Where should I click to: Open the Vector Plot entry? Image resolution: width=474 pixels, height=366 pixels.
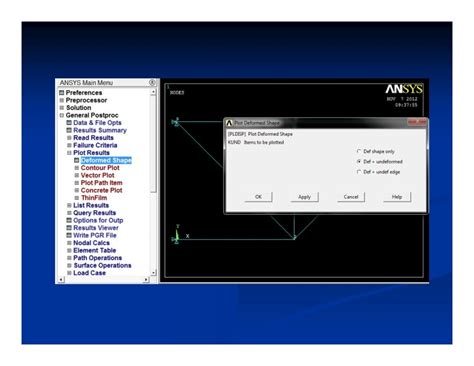[x=97, y=175]
